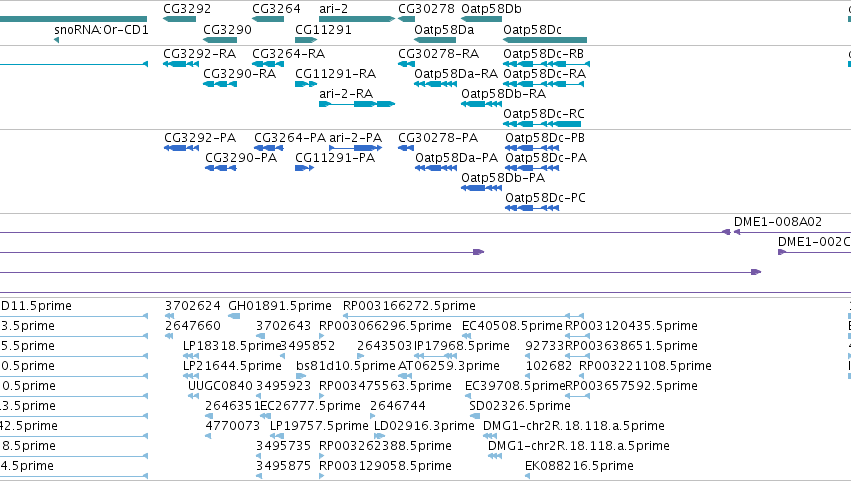Image resolution: width=851 pixels, height=481 pixels.
Task: Select protein CG3290-PA
Action: (221, 168)
